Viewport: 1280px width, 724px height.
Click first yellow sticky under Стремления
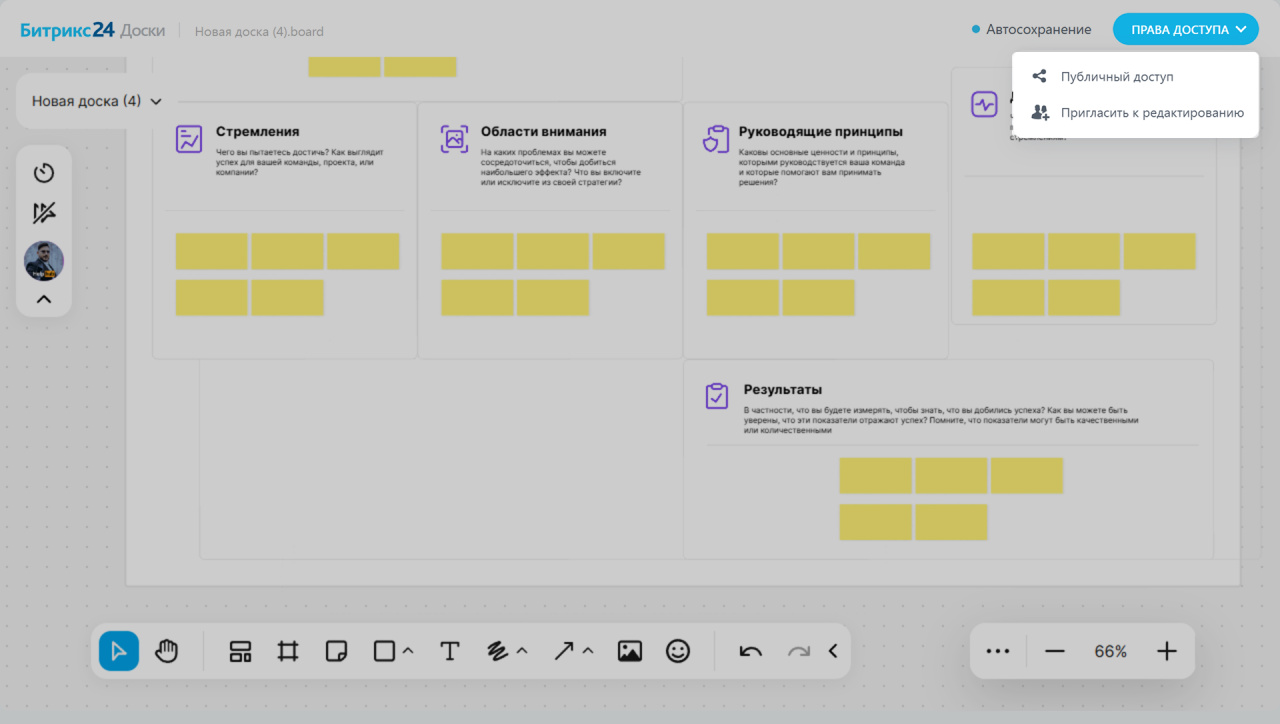(211, 251)
